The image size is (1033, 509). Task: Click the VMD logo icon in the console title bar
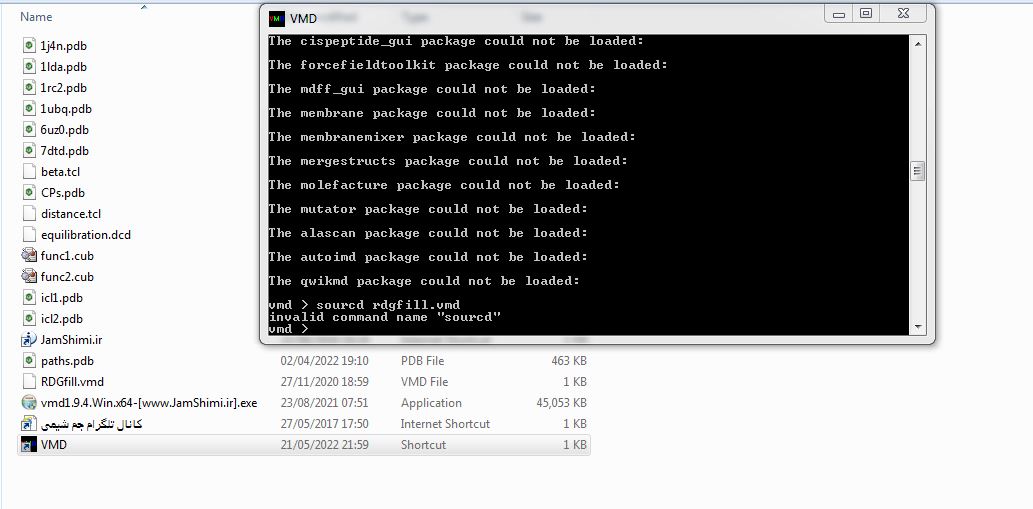(x=277, y=18)
